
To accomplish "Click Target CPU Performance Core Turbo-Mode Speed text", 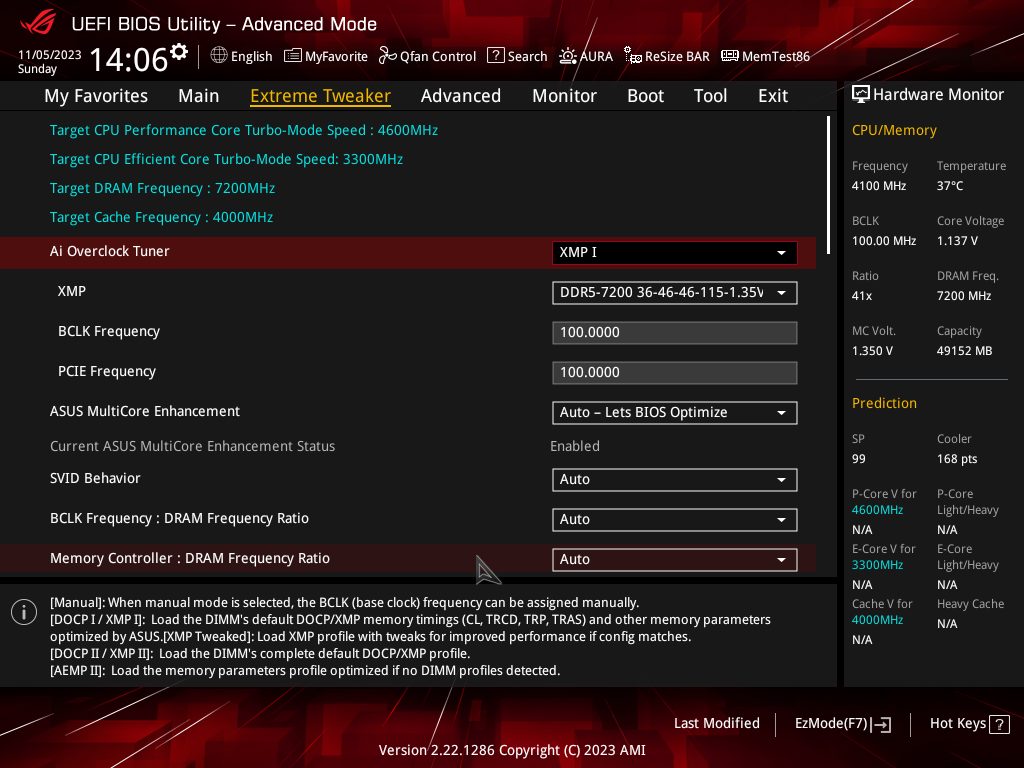I will click(244, 130).
